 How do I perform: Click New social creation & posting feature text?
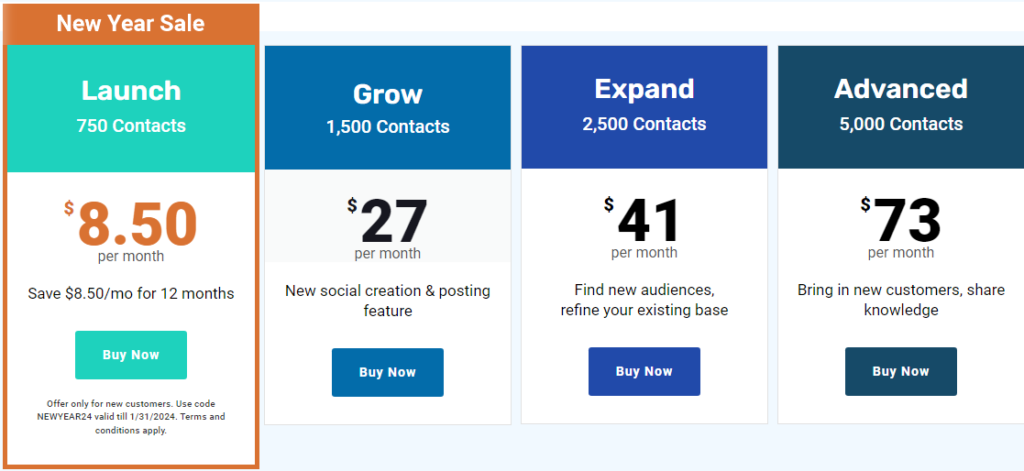point(387,300)
